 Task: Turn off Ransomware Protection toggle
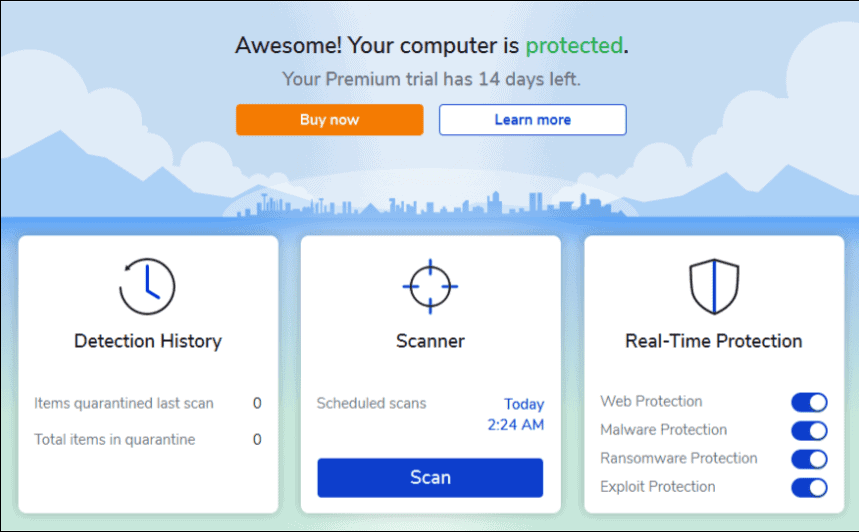coord(809,459)
